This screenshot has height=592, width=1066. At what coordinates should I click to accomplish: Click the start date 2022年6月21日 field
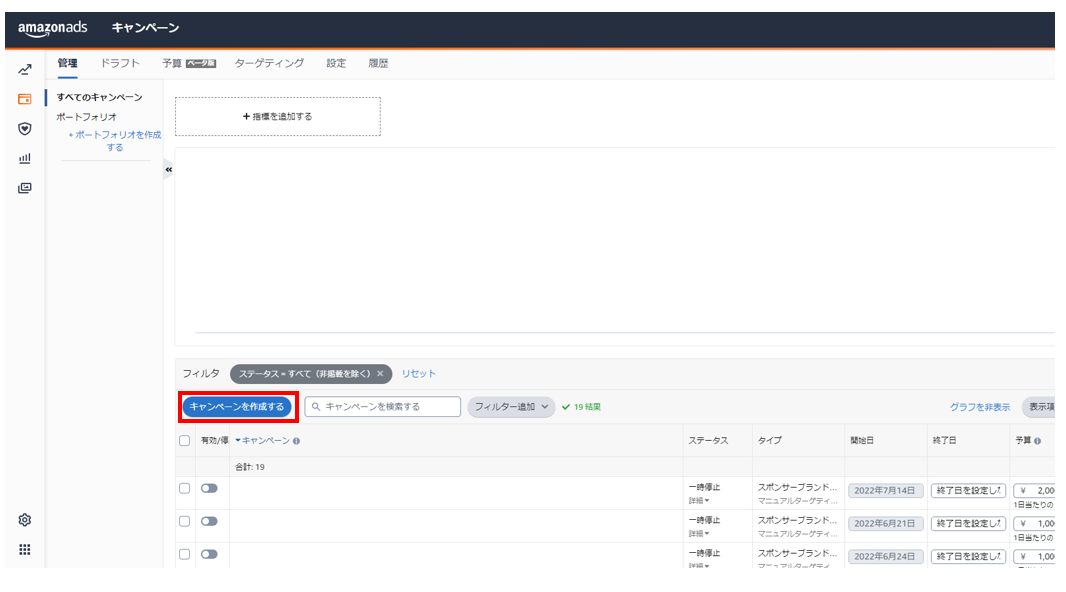click(885, 523)
